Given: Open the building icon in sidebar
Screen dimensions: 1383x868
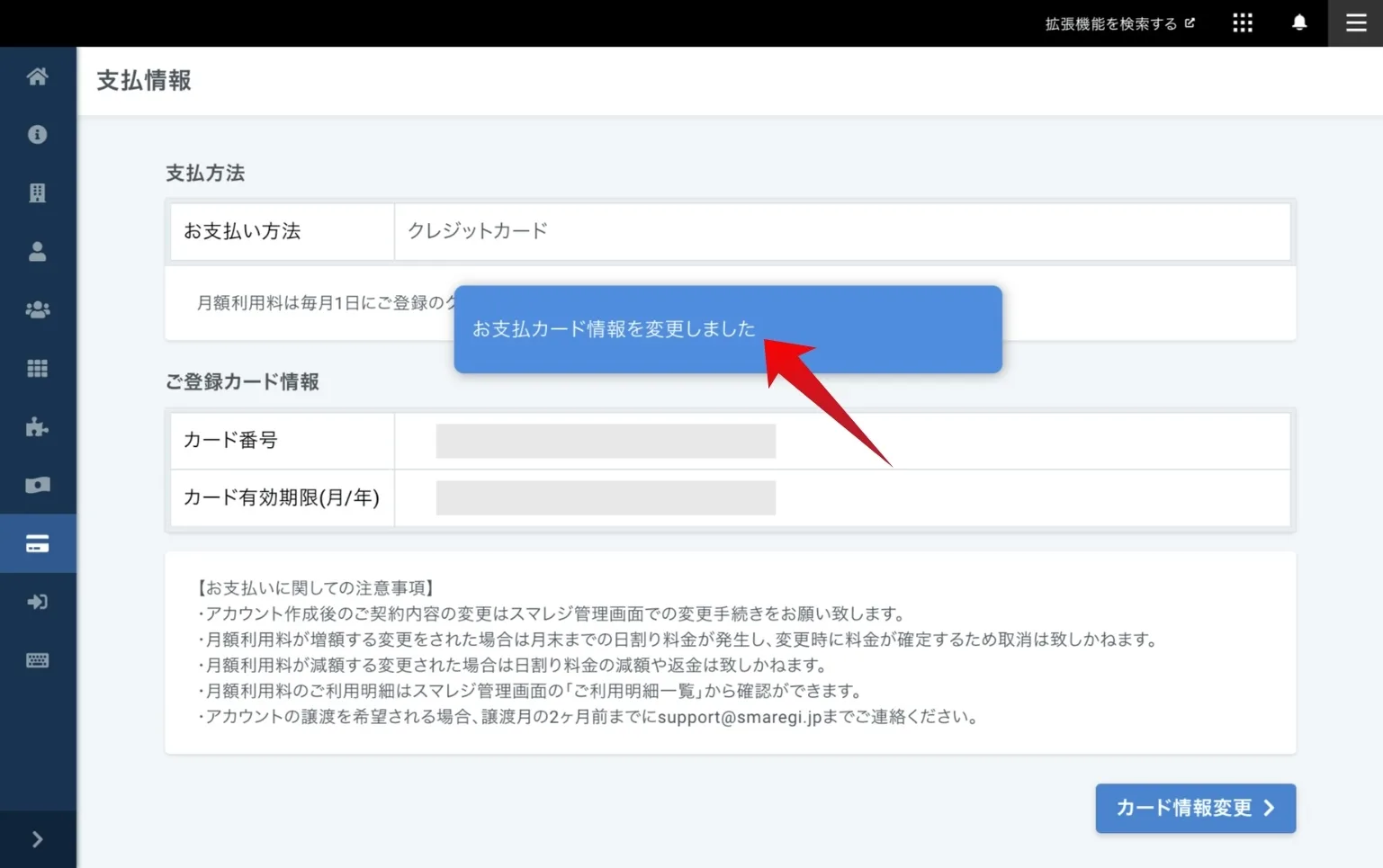Looking at the screenshot, I should pyautogui.click(x=37, y=193).
